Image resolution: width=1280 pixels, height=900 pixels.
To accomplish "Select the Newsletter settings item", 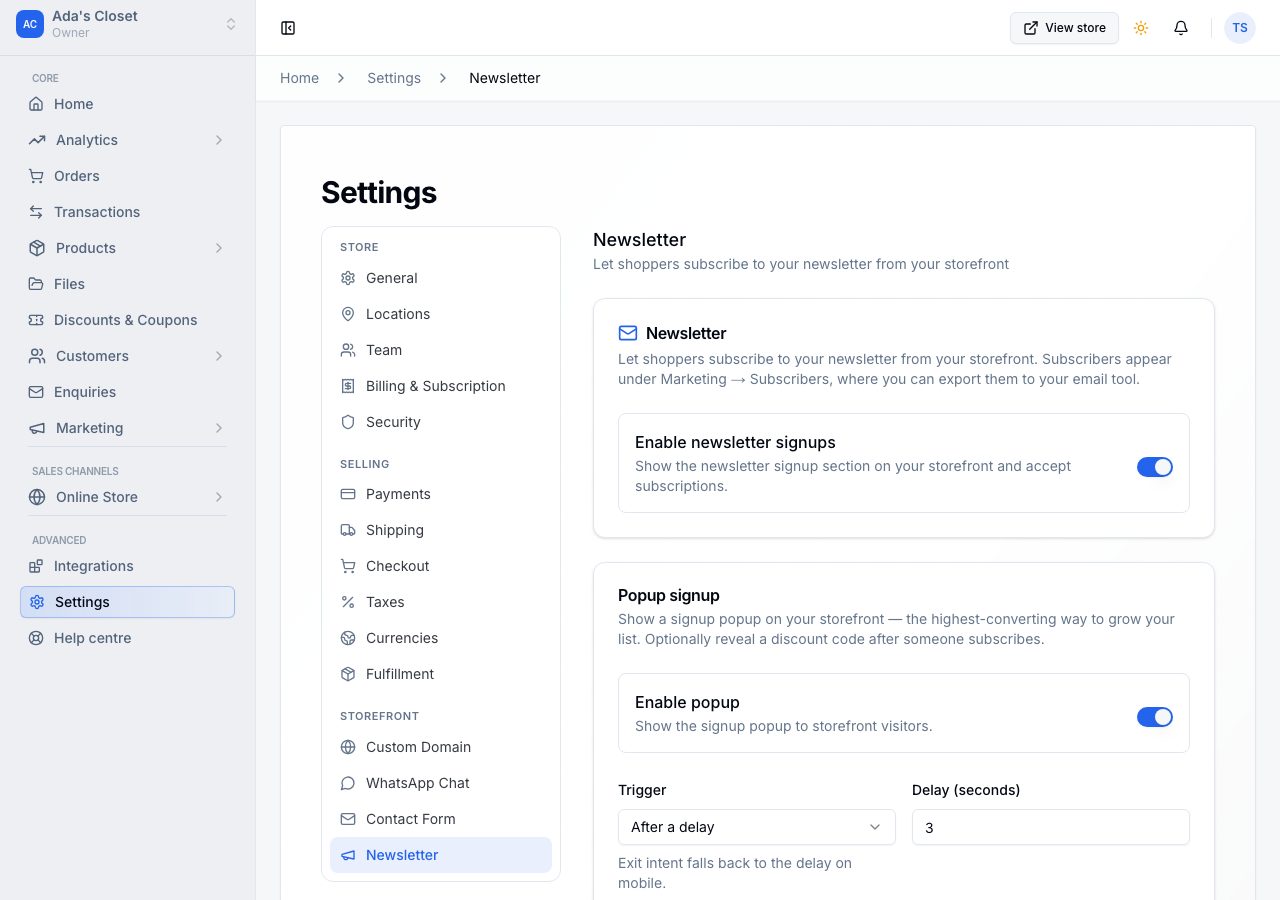I will (x=441, y=855).
